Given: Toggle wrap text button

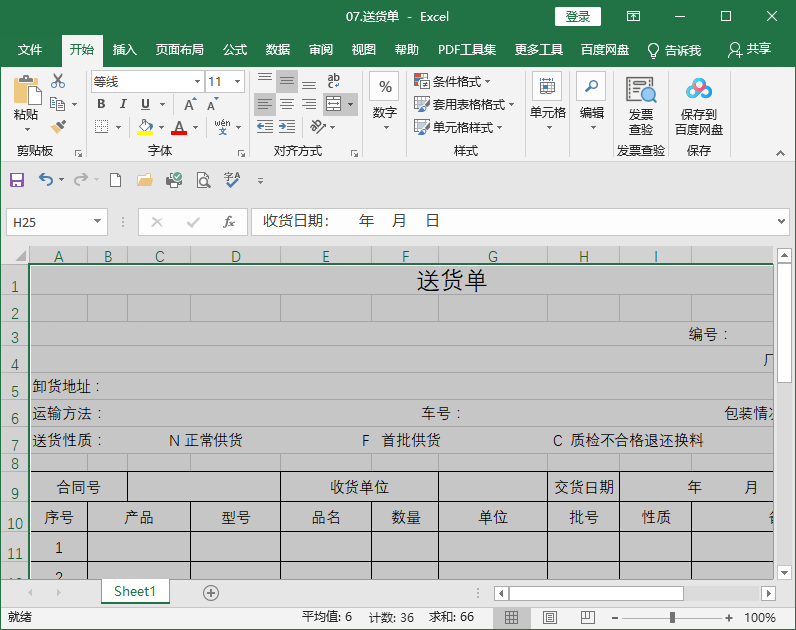Looking at the screenshot, I should coord(334,81).
